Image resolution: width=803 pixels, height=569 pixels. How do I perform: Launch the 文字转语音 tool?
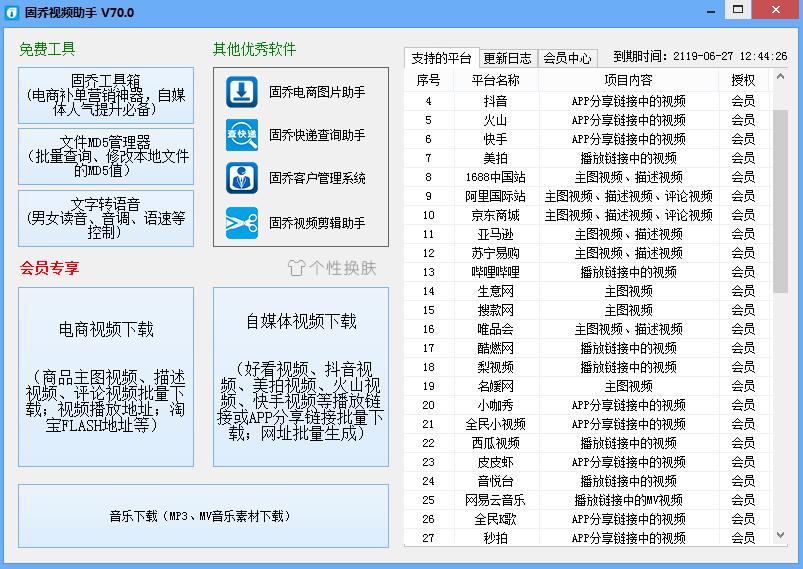point(106,219)
